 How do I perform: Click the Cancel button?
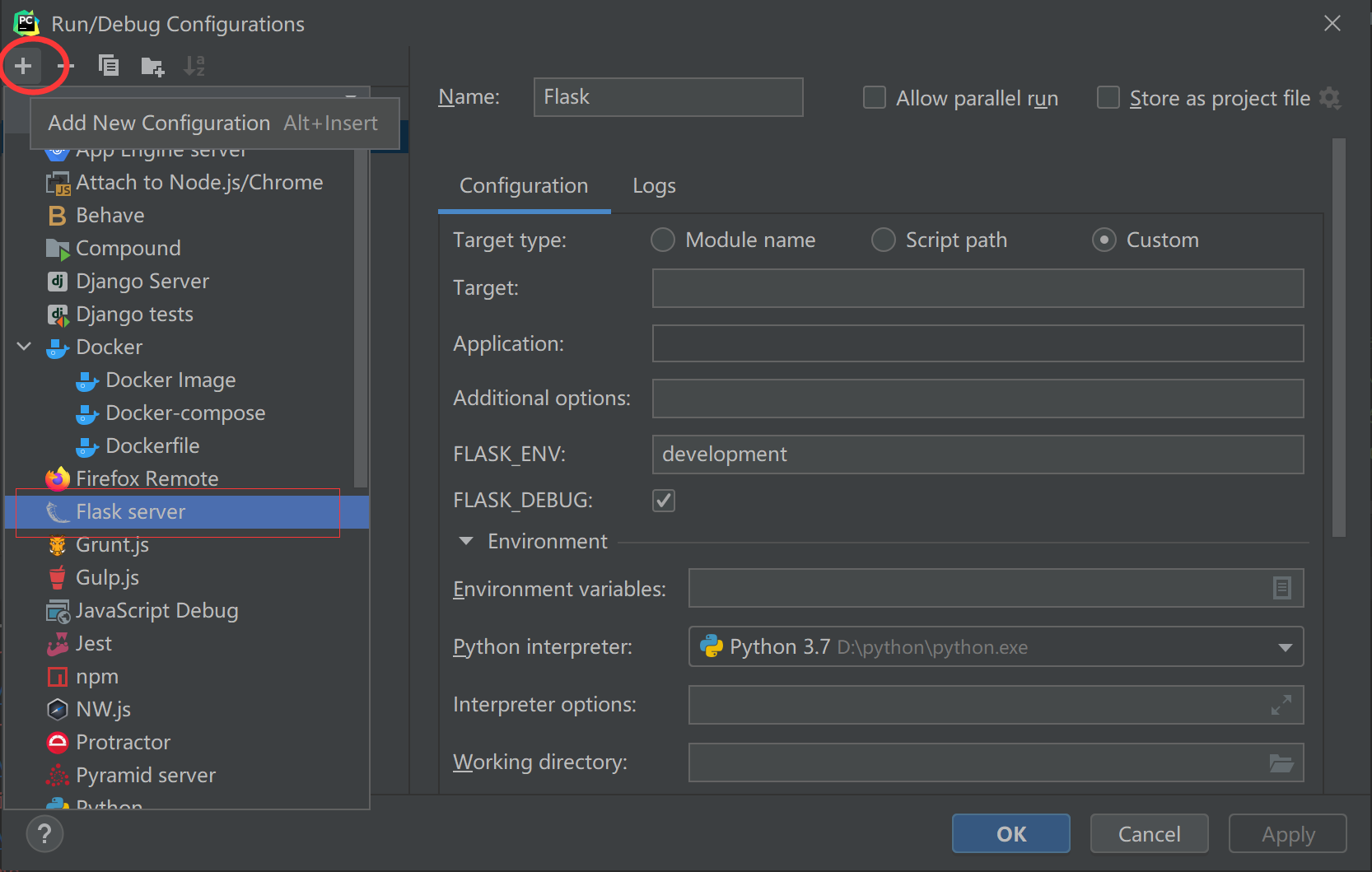(x=1149, y=834)
